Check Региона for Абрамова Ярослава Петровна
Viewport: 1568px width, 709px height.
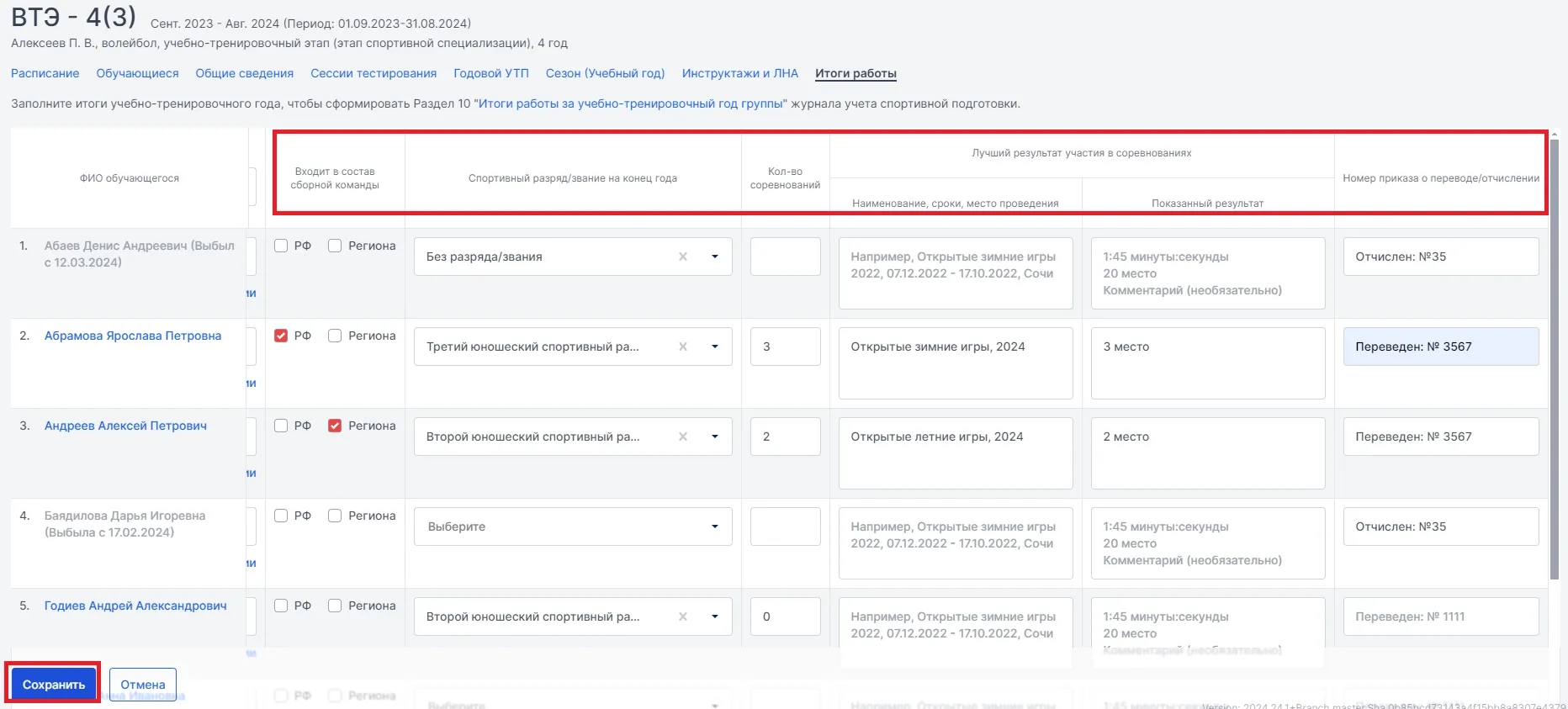(335, 336)
